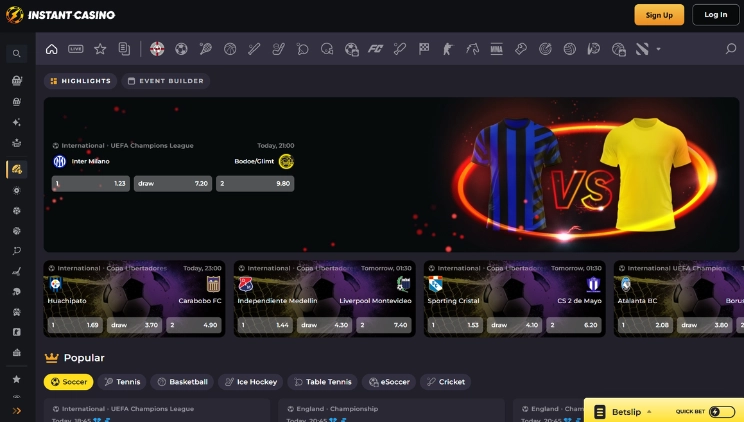Screen dimensions: 744x422
Task: Select the Soccer popular filter
Action: click(x=68, y=382)
